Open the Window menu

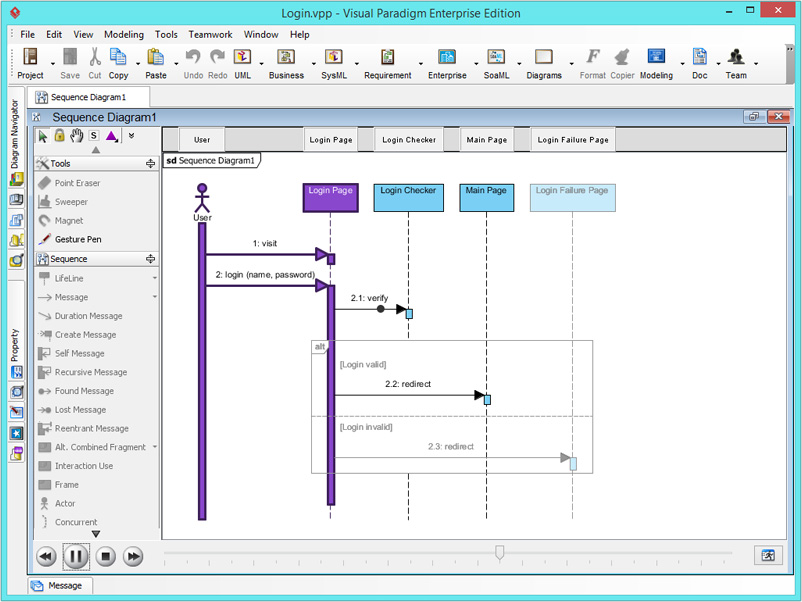point(261,34)
